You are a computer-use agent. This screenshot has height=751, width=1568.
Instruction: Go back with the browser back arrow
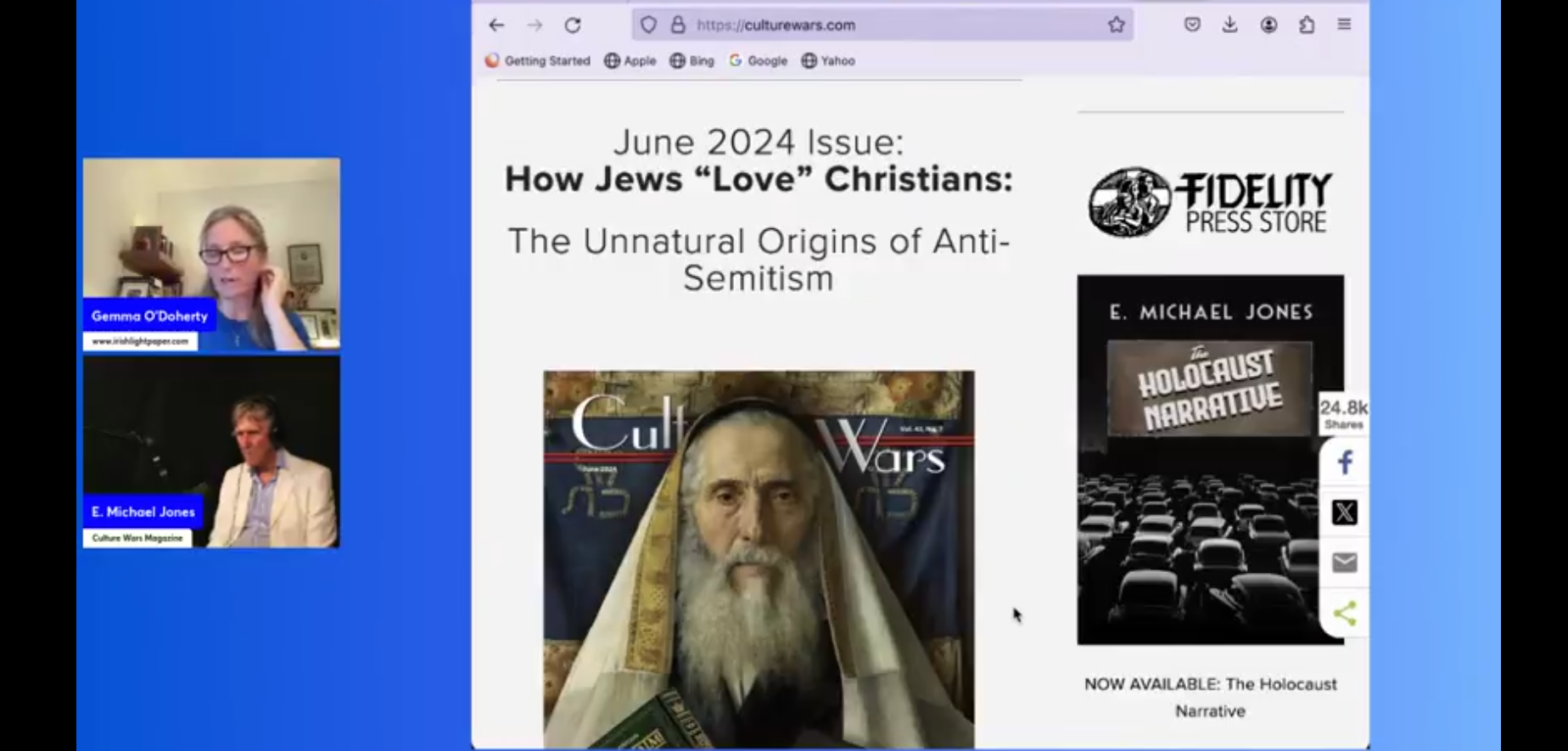coord(496,25)
